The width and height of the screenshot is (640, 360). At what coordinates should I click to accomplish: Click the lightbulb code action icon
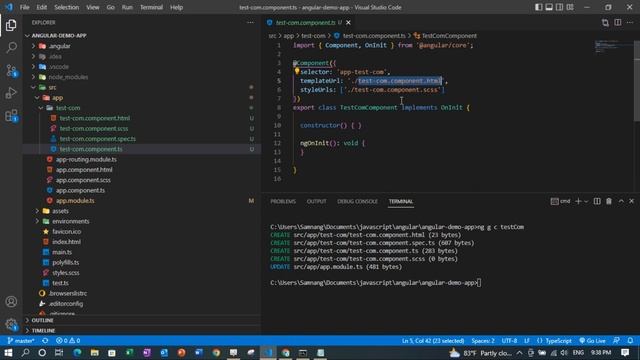click(297, 71)
